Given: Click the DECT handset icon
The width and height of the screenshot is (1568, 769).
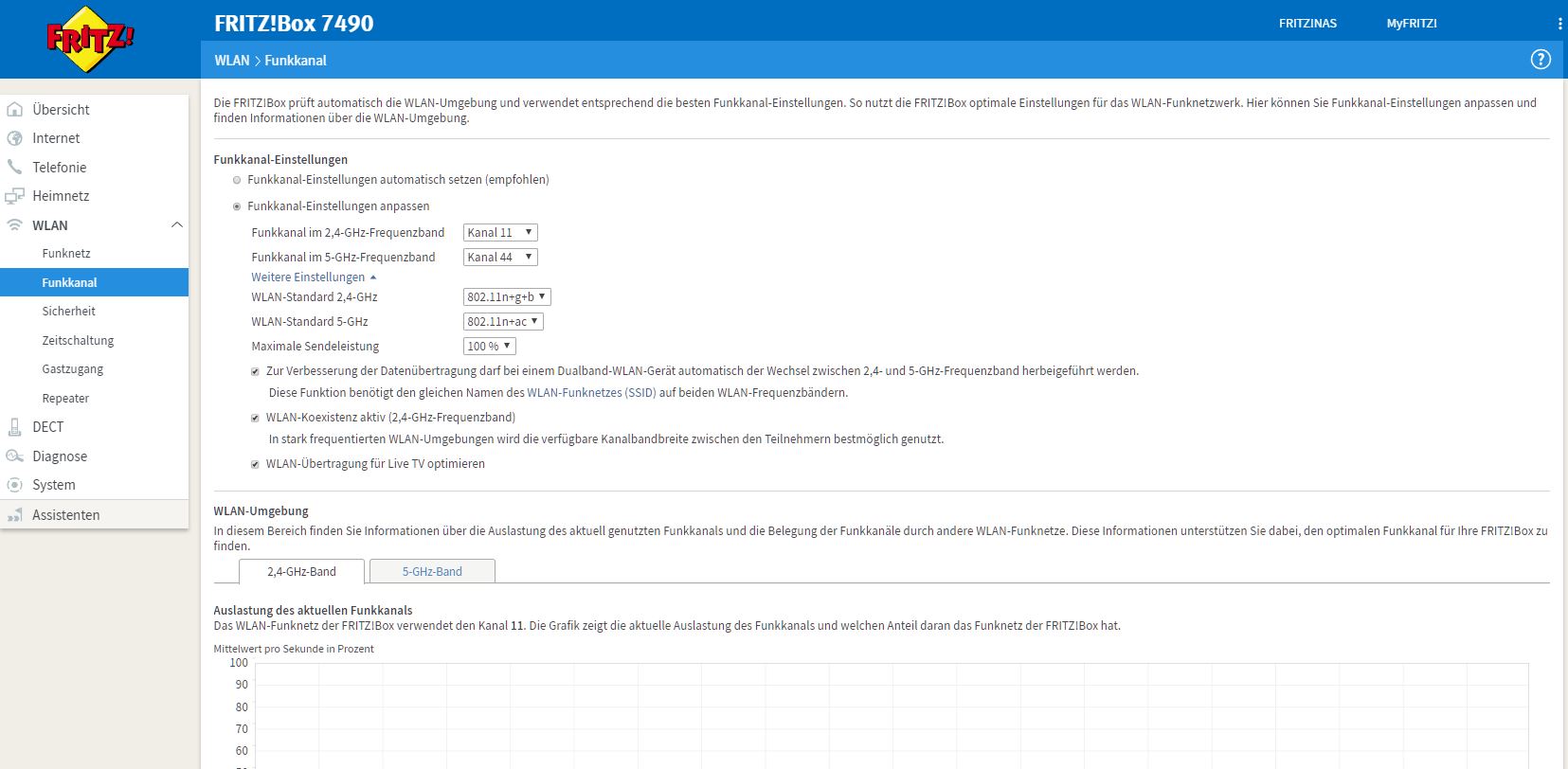Looking at the screenshot, I should (x=14, y=427).
